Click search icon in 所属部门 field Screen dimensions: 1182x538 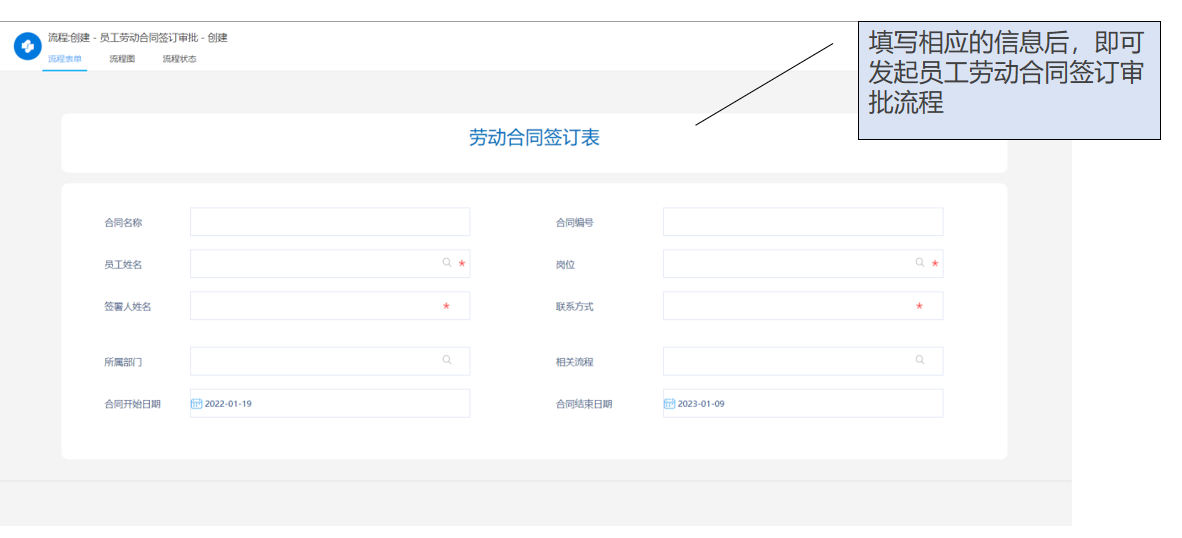point(446,359)
